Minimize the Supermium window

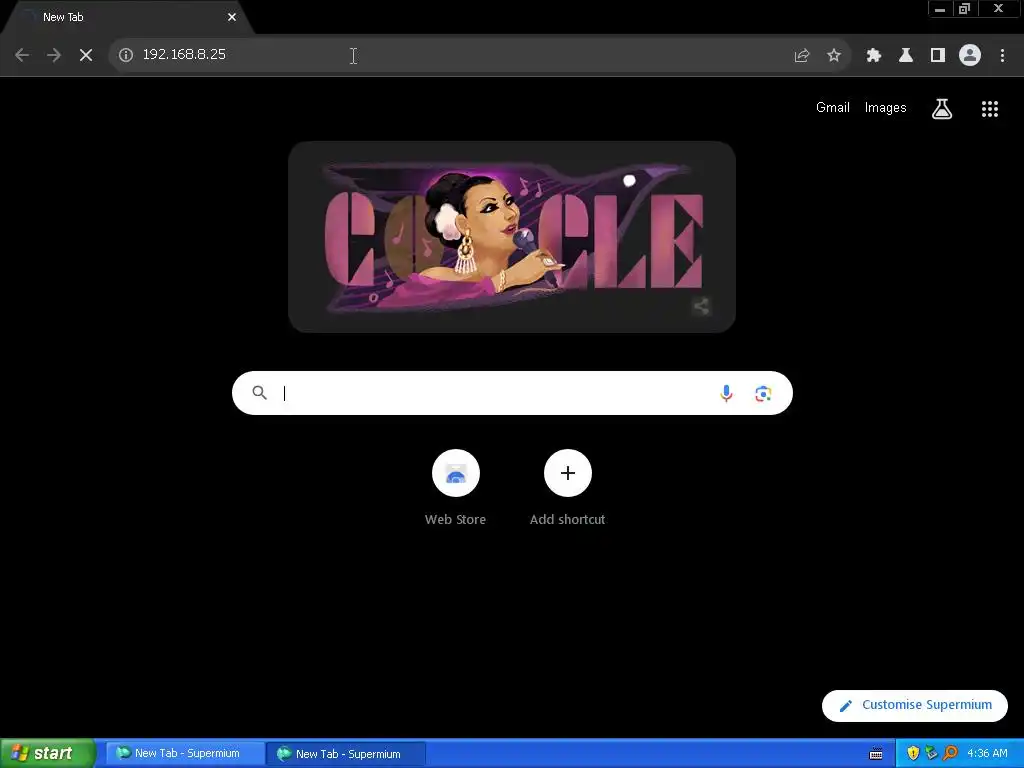[940, 9]
